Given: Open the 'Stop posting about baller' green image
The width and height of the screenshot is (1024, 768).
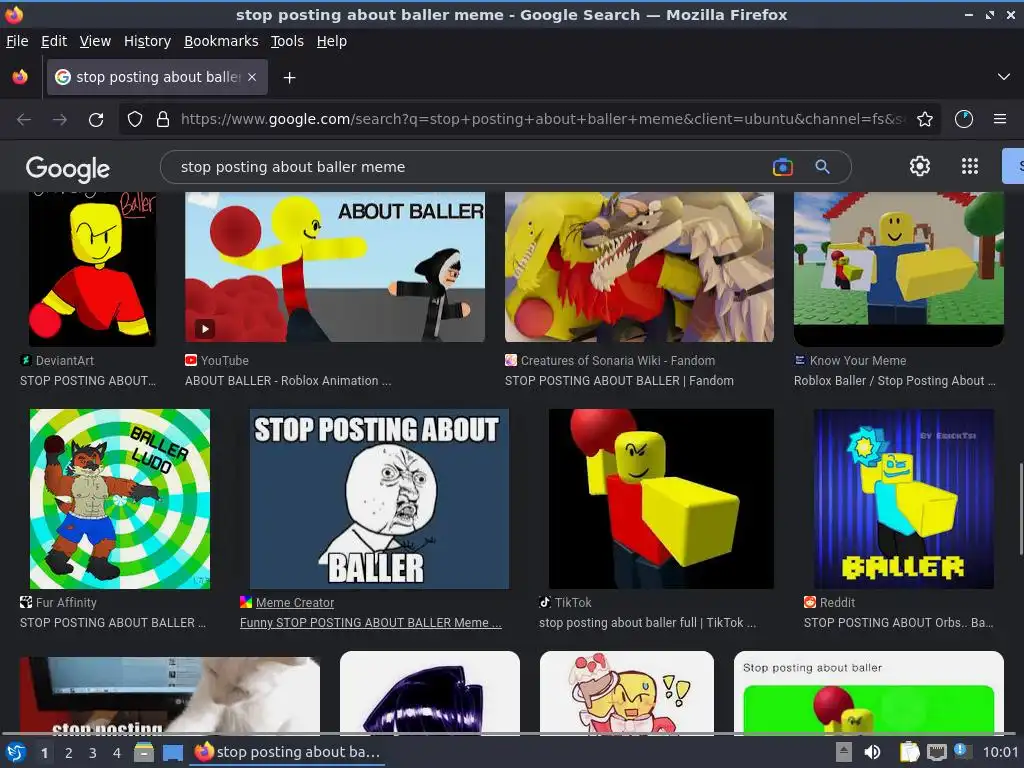Looking at the screenshot, I should 869,692.
